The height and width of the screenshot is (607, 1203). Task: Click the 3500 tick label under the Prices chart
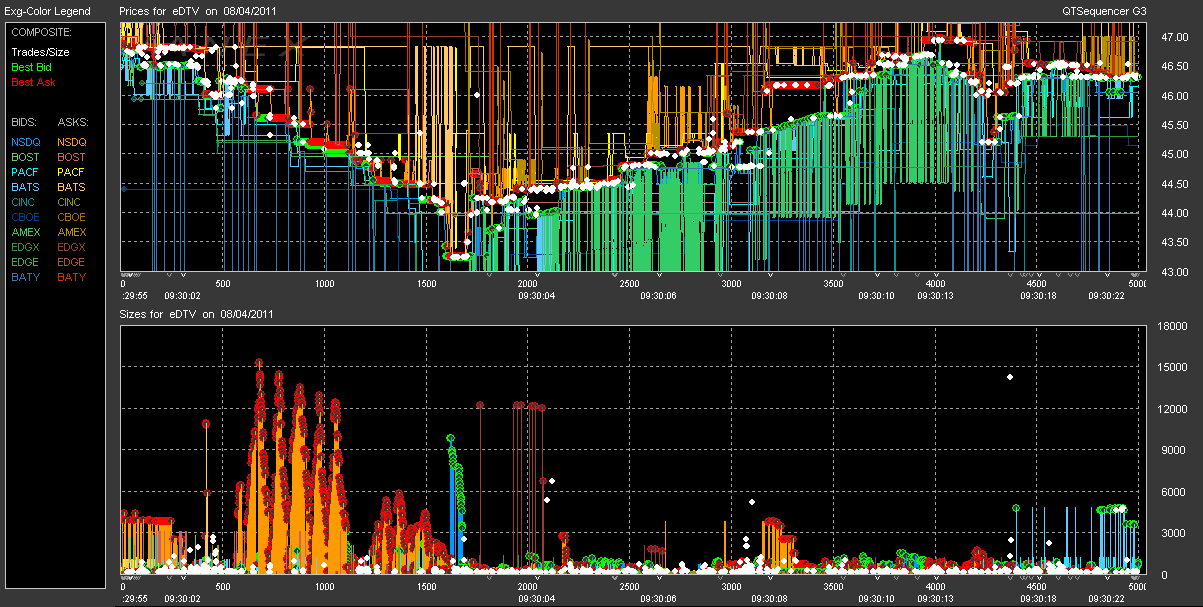pyautogui.click(x=834, y=284)
